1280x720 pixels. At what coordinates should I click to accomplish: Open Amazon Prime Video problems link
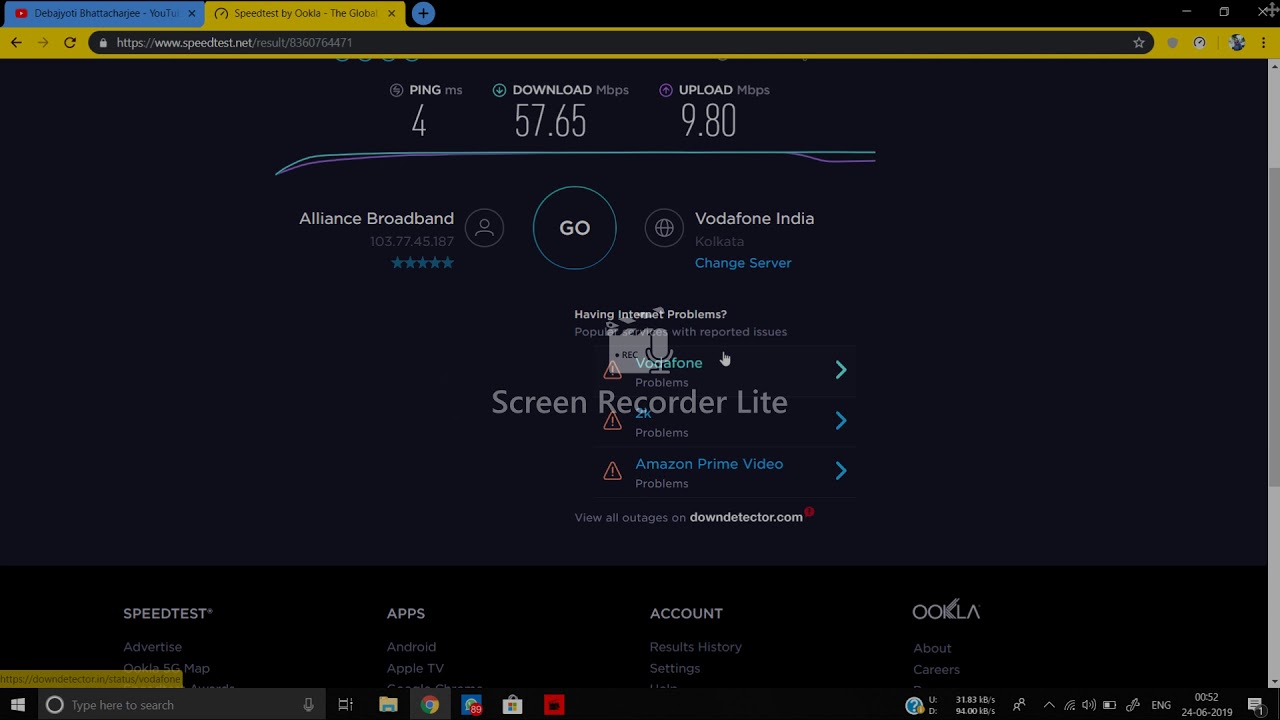coord(709,464)
